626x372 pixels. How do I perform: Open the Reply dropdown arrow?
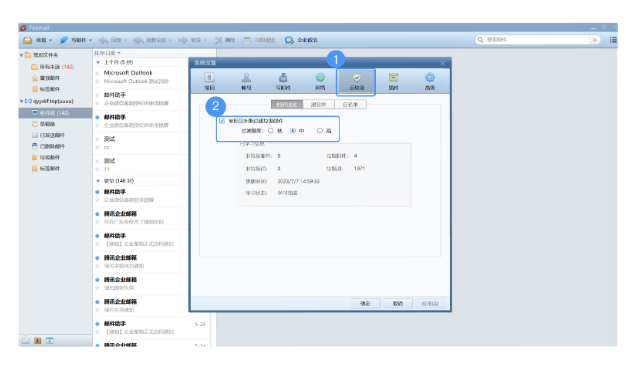click(x=125, y=40)
